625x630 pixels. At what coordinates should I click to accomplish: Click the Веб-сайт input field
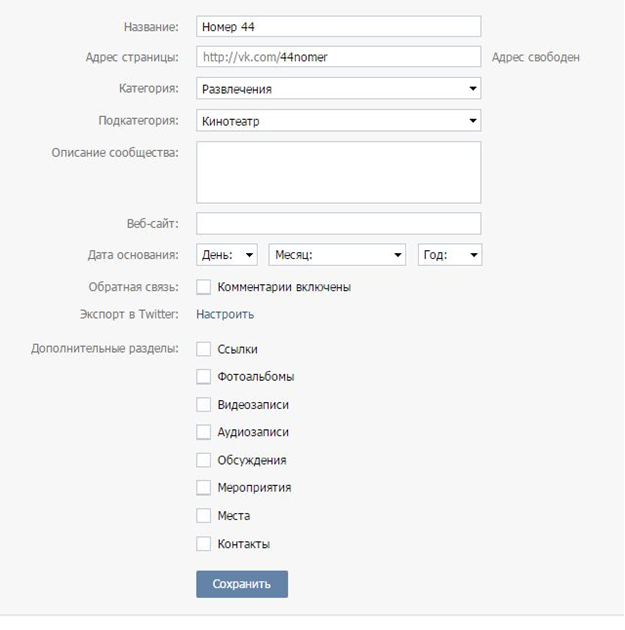[339, 223]
